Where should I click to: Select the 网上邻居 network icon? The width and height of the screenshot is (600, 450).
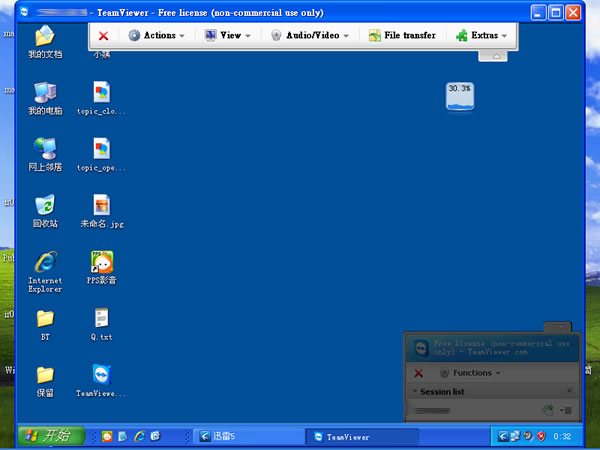[45, 150]
